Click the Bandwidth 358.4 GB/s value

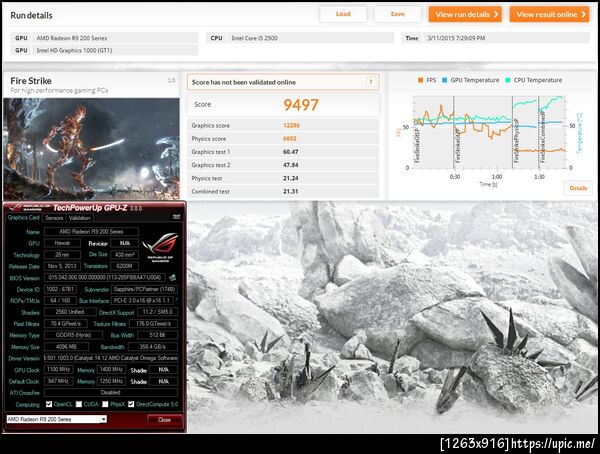tap(153, 346)
